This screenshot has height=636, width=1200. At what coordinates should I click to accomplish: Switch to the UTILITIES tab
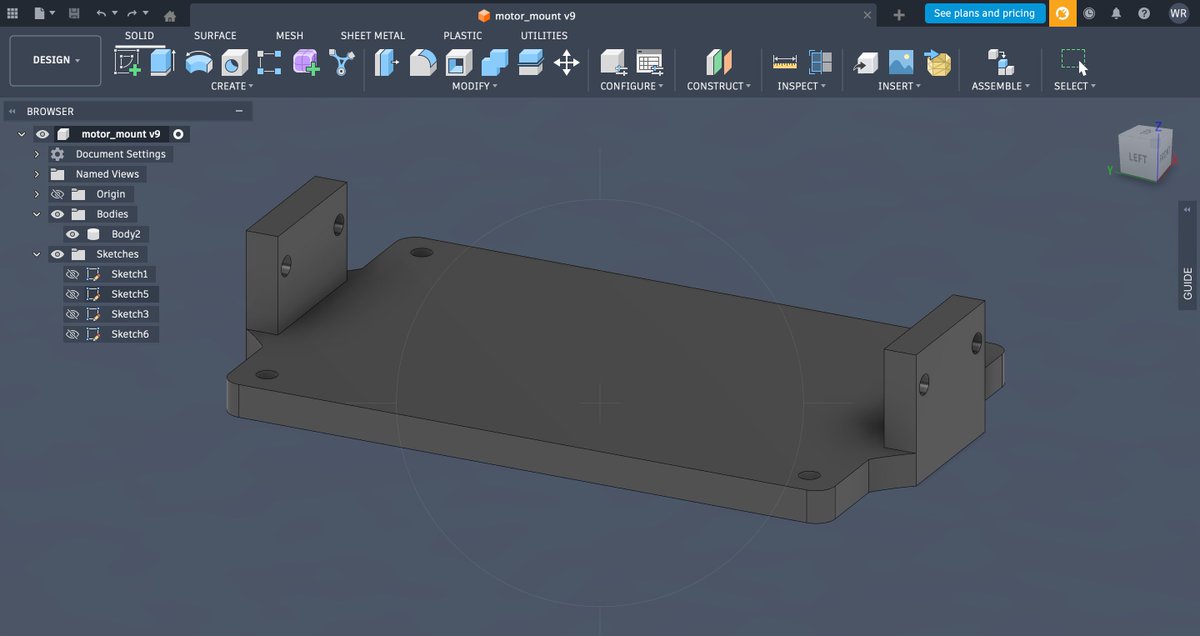(x=544, y=35)
